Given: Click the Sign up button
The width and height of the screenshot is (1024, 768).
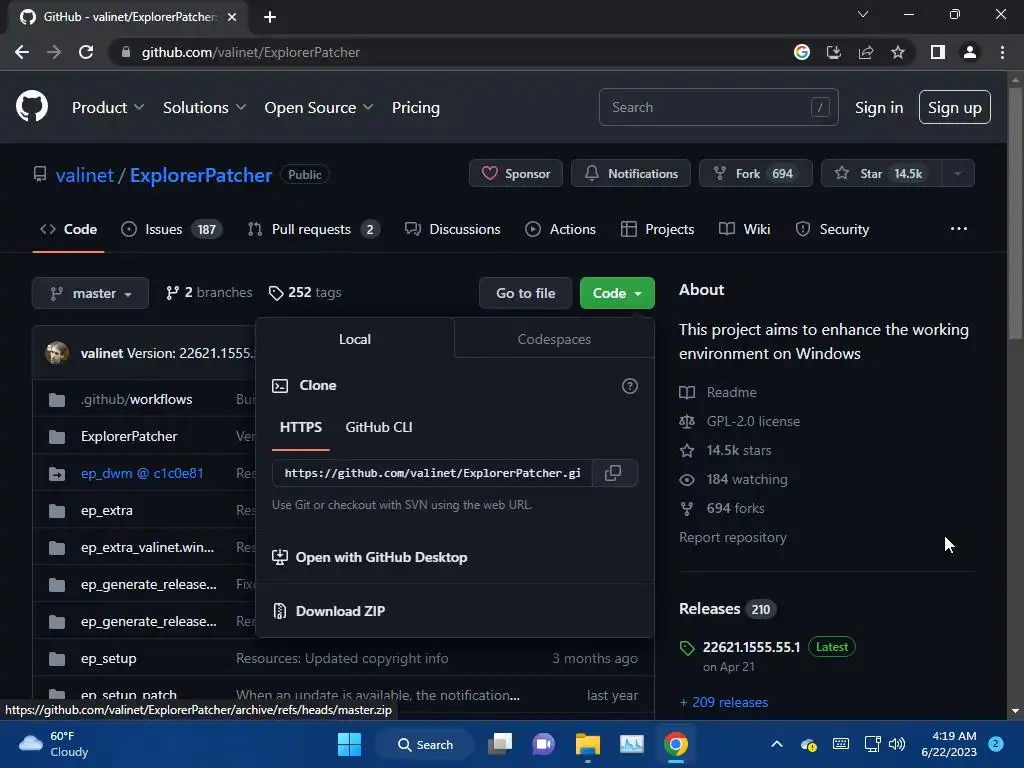Looking at the screenshot, I should [954, 107].
